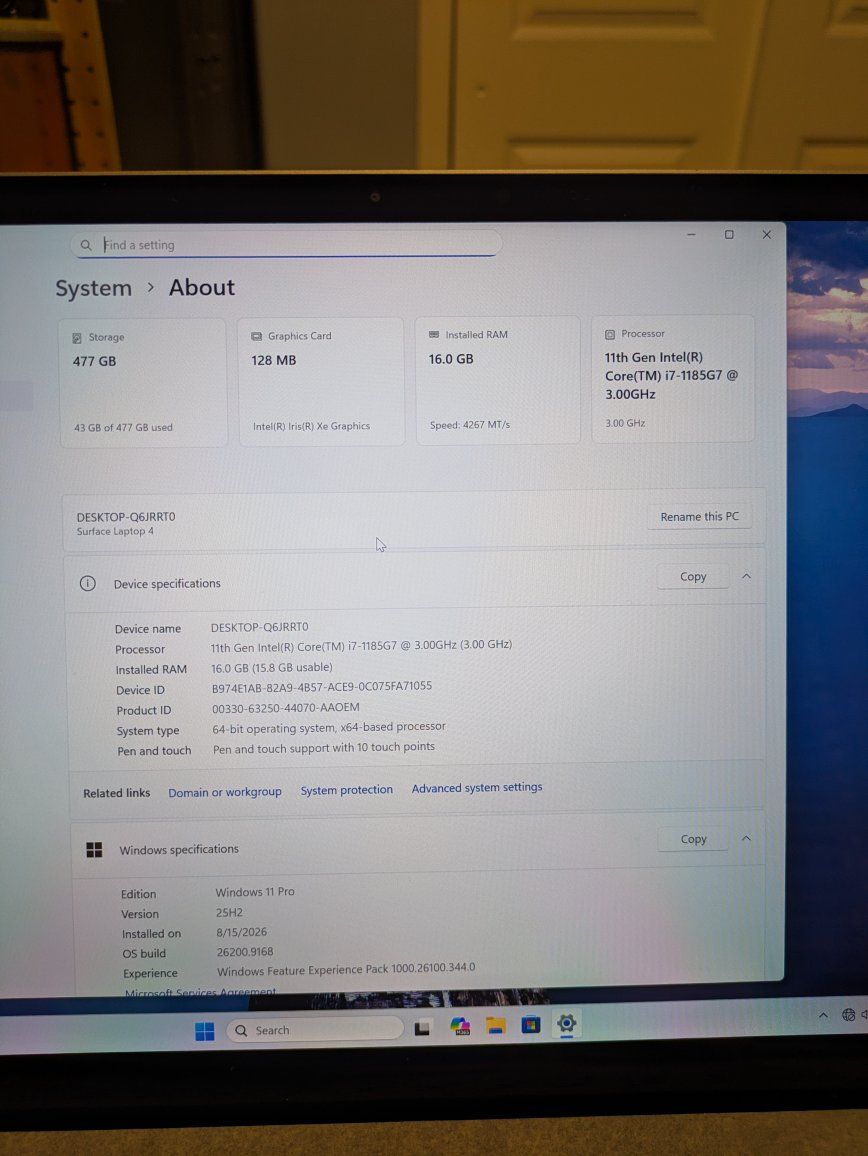Close the Settings window
Image resolution: width=868 pixels, height=1156 pixels.
pos(766,234)
